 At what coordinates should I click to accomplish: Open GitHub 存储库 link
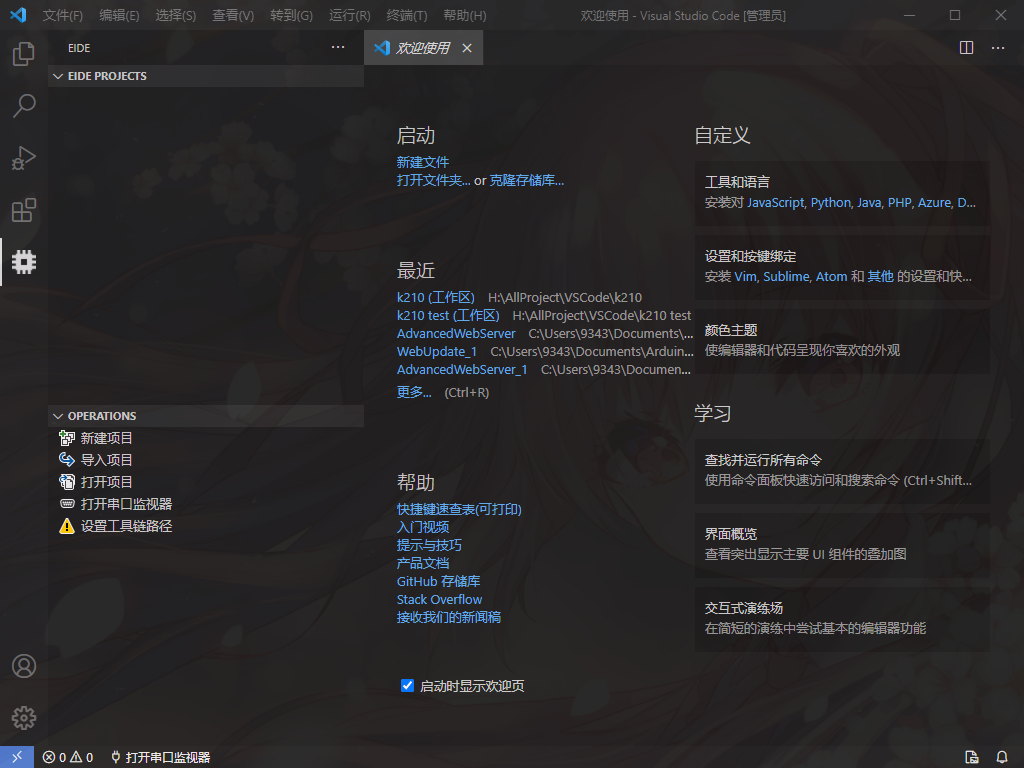438,581
